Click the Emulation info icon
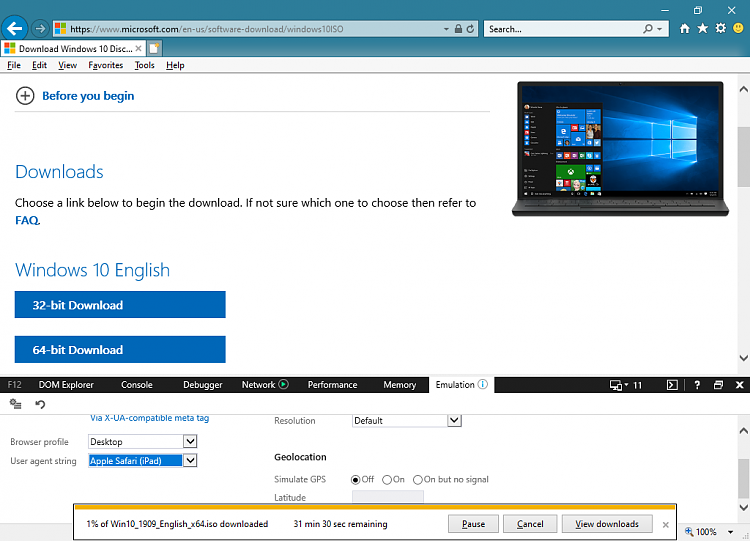Viewport: 750px width, 541px height. [x=483, y=384]
